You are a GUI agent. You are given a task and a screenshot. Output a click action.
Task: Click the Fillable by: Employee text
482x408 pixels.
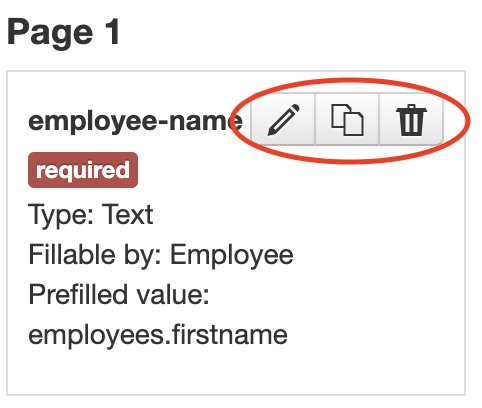(161, 255)
